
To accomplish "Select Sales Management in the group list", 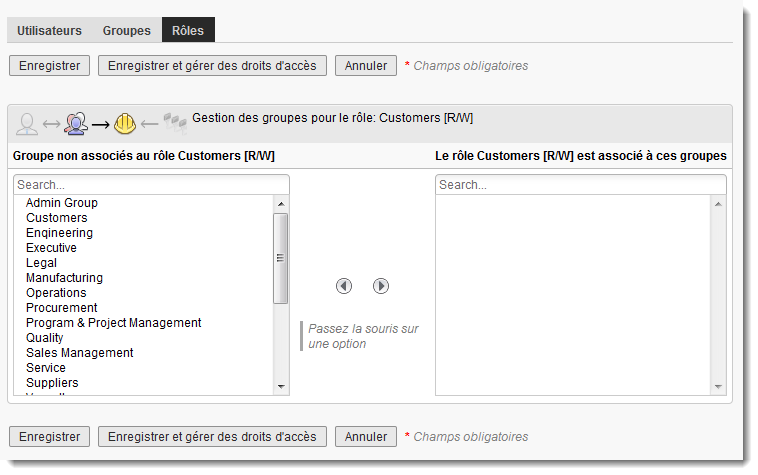I will point(144,353).
